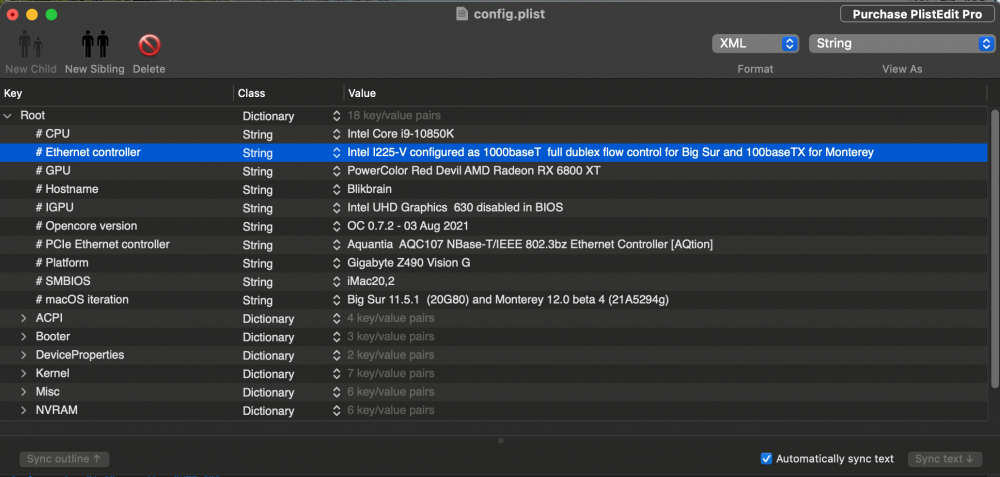Screen dimensions: 1000x477
Task: Select the # Hostname key
Action: click(67, 189)
